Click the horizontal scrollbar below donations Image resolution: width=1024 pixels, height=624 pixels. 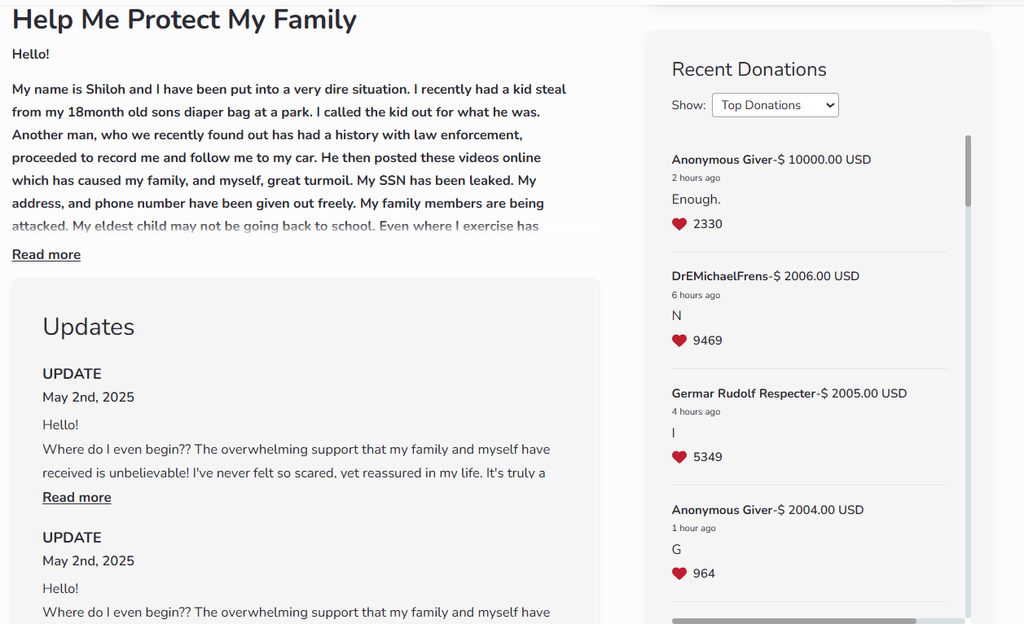(793, 621)
